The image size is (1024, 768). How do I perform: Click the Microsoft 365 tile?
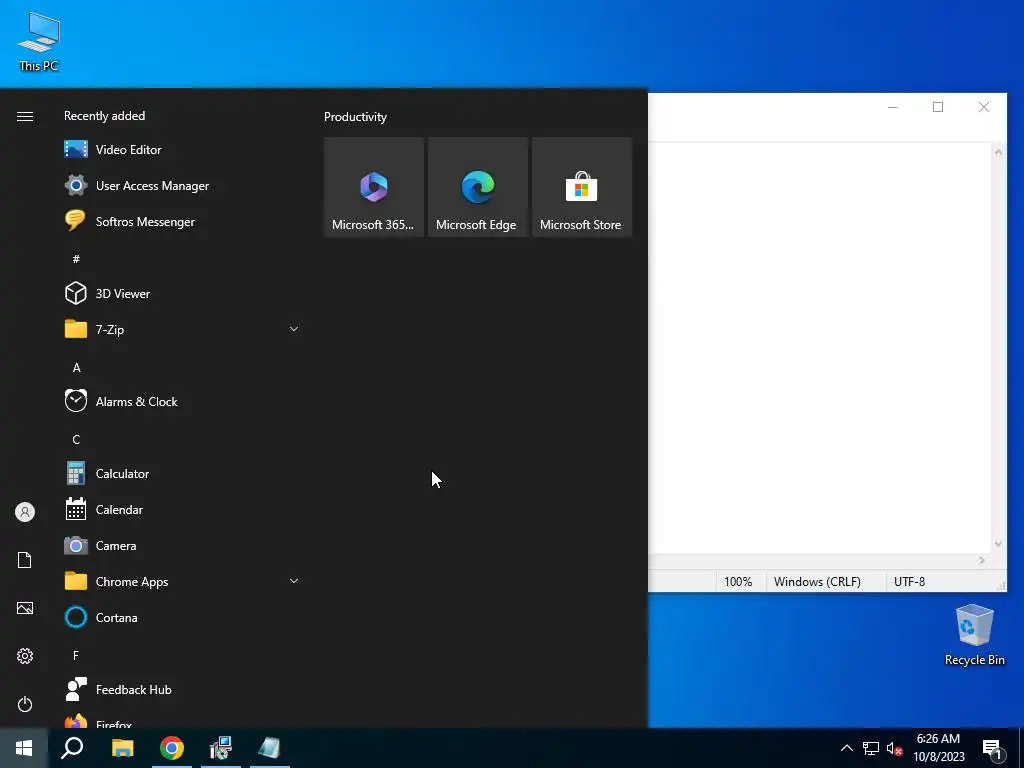point(374,187)
